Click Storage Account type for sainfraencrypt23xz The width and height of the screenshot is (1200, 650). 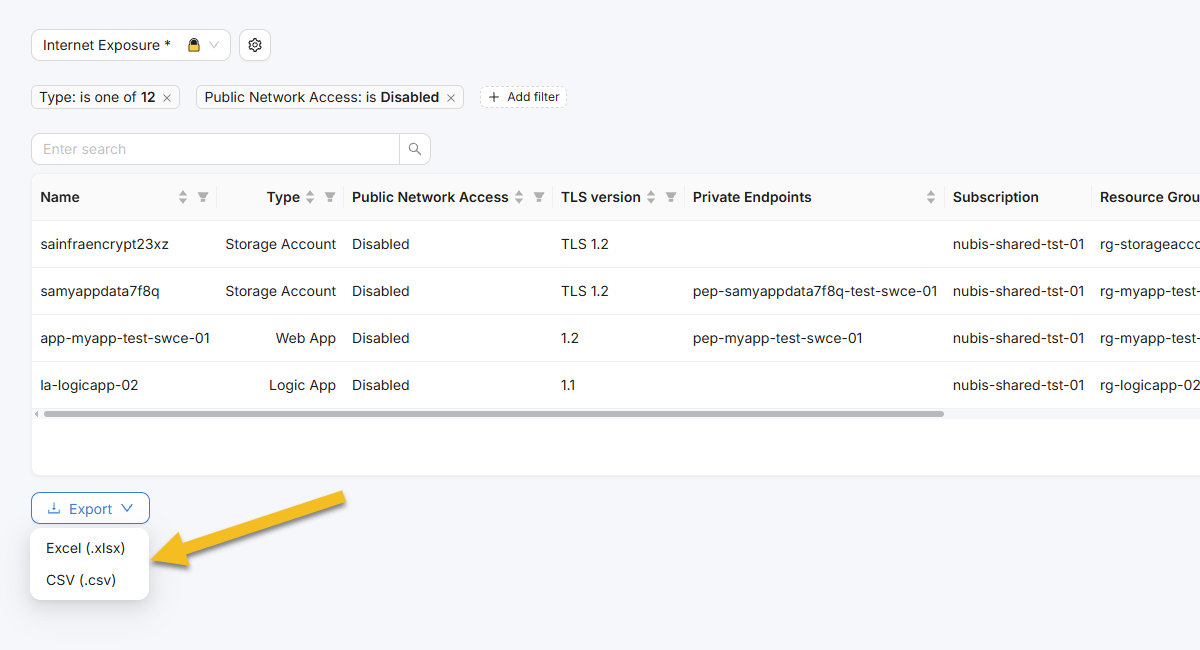(281, 244)
